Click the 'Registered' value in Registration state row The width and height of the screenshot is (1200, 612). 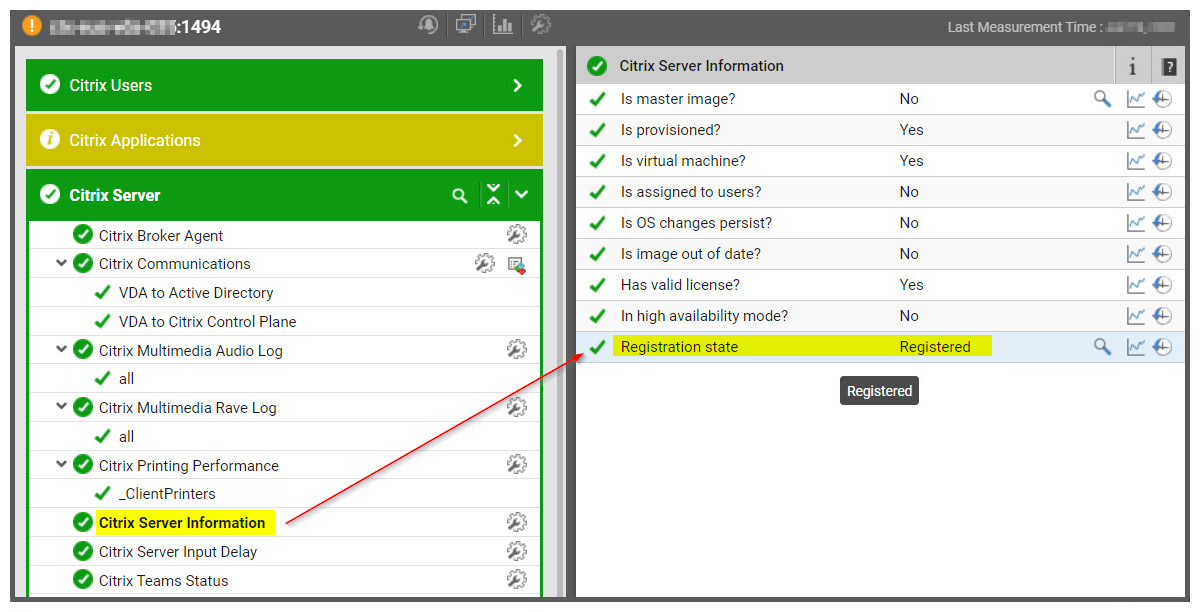[x=935, y=347]
